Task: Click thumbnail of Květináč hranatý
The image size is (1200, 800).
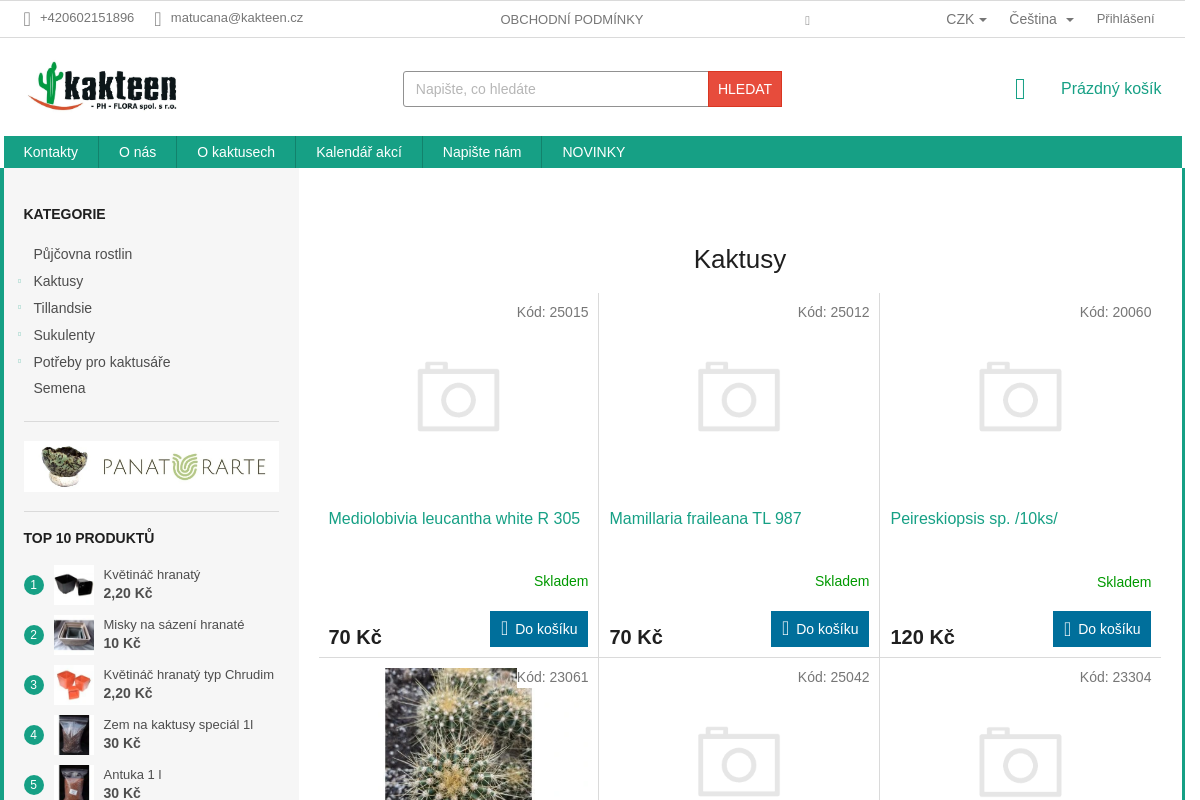Action: (x=74, y=585)
